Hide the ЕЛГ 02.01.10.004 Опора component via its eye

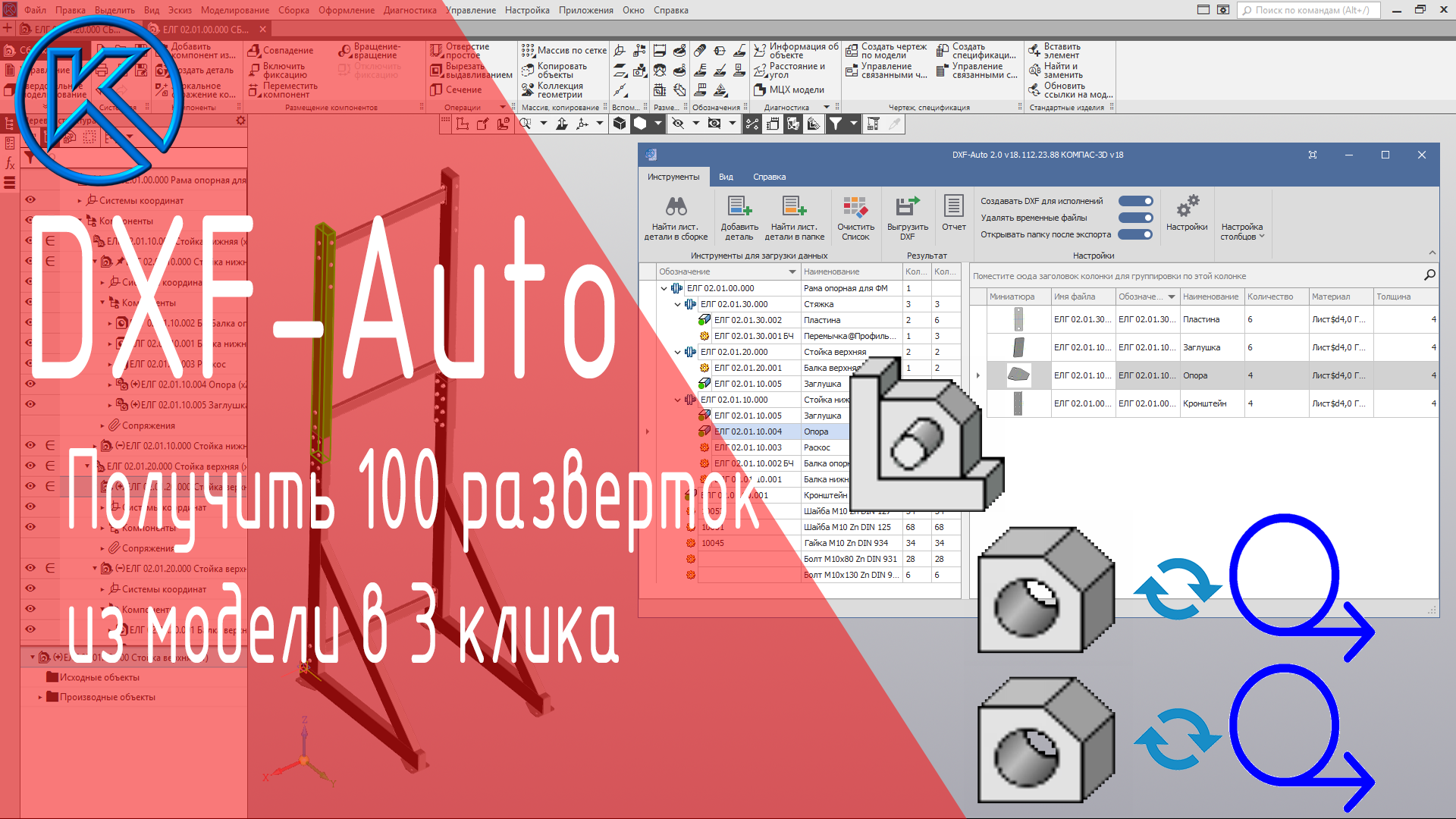coord(30,384)
